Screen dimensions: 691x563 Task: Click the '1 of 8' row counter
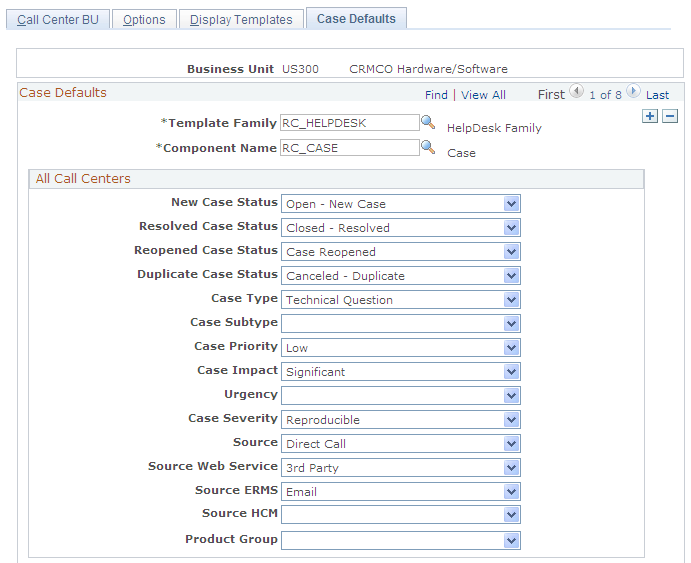[605, 95]
